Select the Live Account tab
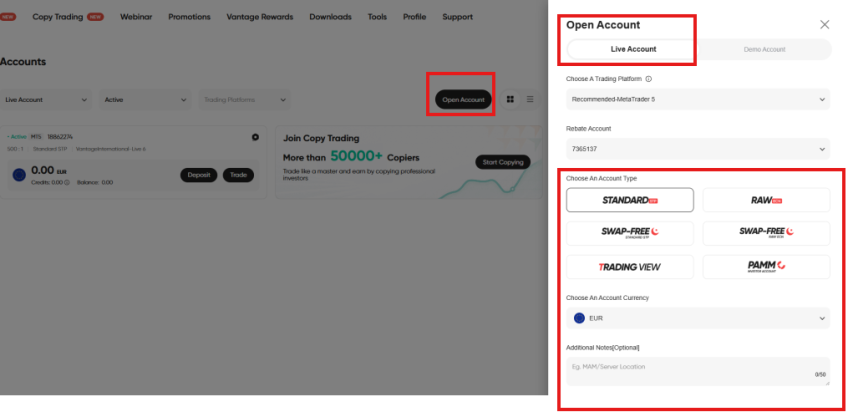Image resolution: width=848 pixels, height=412 pixels. (633, 49)
